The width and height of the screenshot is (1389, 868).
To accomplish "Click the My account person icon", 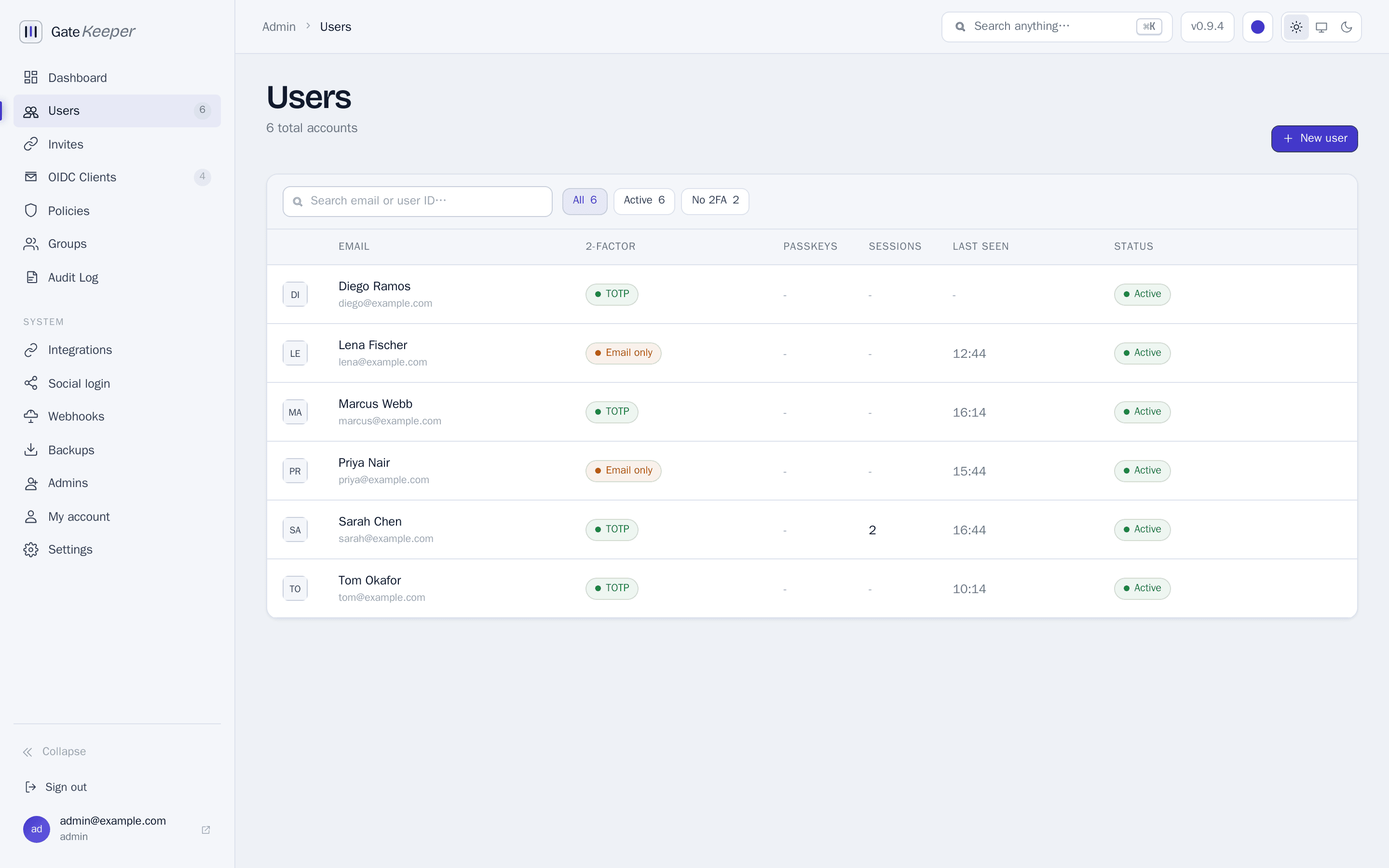I will click(x=31, y=516).
